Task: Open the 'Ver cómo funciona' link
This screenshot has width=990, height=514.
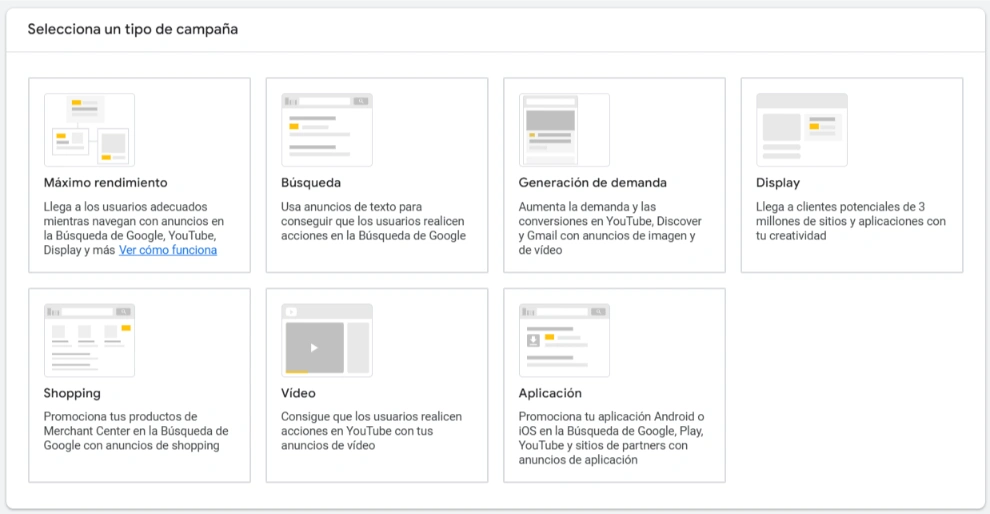Action: click(x=168, y=250)
